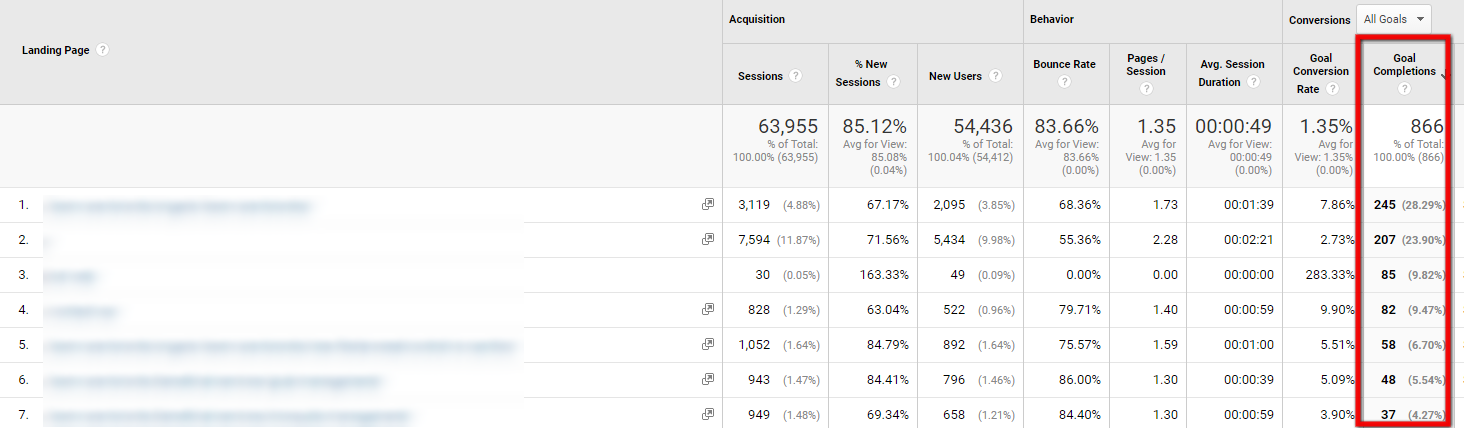This screenshot has height=428, width=1464.
Task: Show help for Goal Conversion Rate
Action: coord(1333,89)
